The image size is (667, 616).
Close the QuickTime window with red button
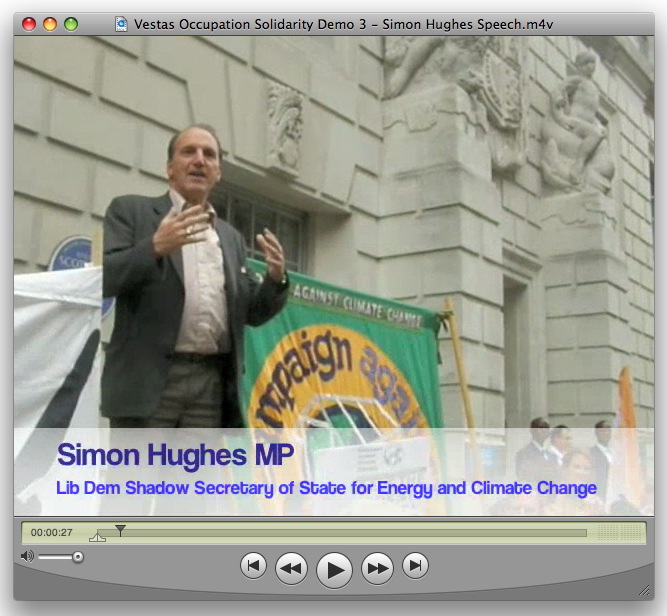(29, 24)
